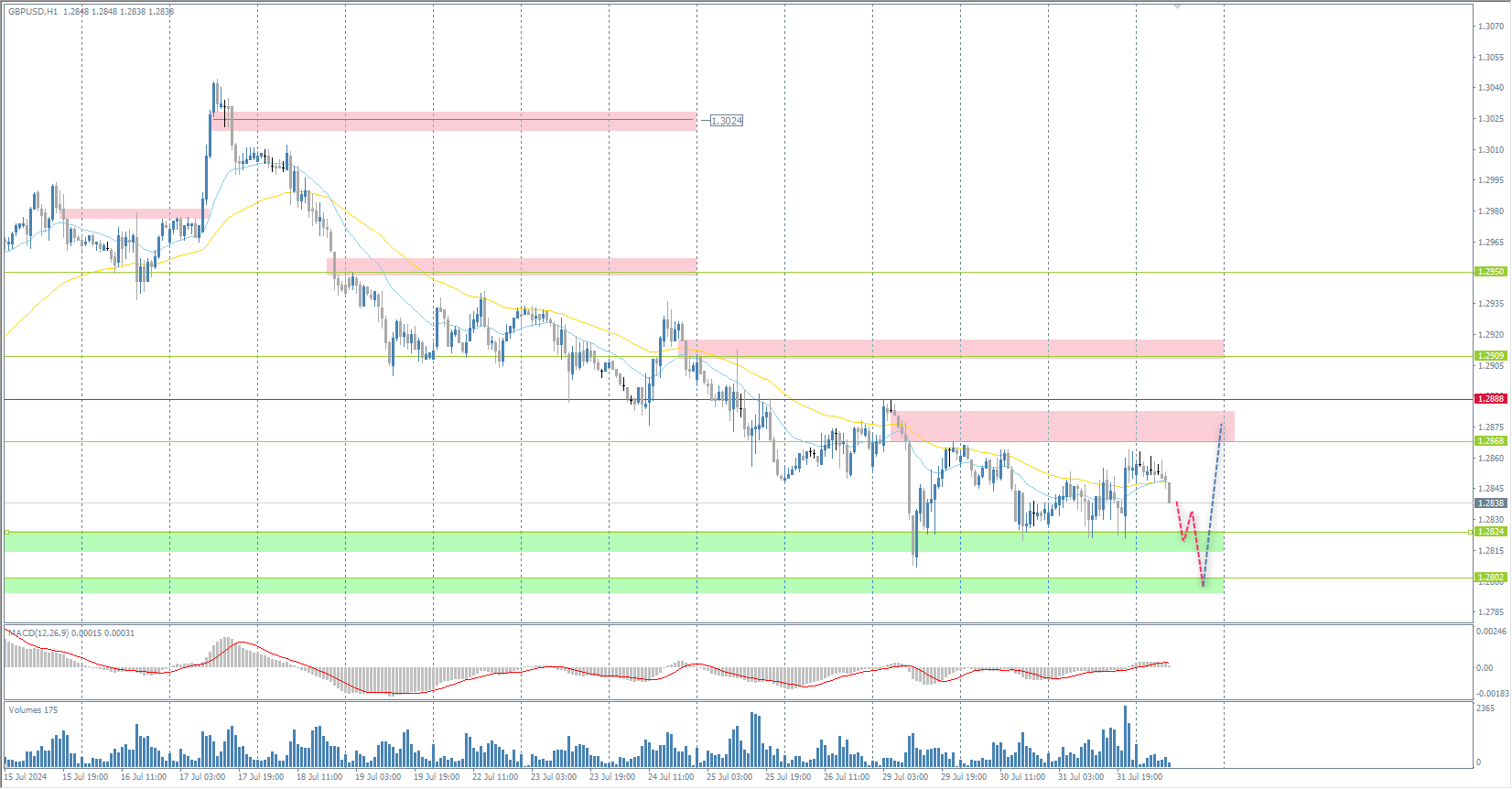This screenshot has width=1512, height=789.
Task: Click the 31 Jul 19:00 time label
Action: click(x=1139, y=777)
